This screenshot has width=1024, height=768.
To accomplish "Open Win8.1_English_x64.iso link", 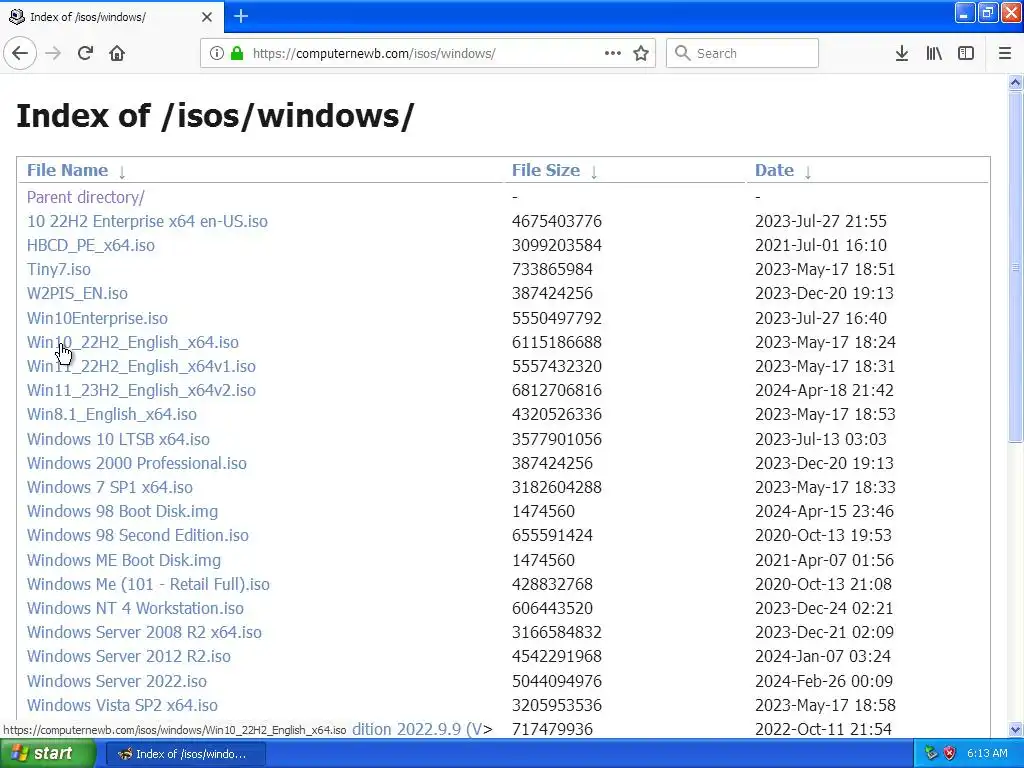I will point(112,415).
